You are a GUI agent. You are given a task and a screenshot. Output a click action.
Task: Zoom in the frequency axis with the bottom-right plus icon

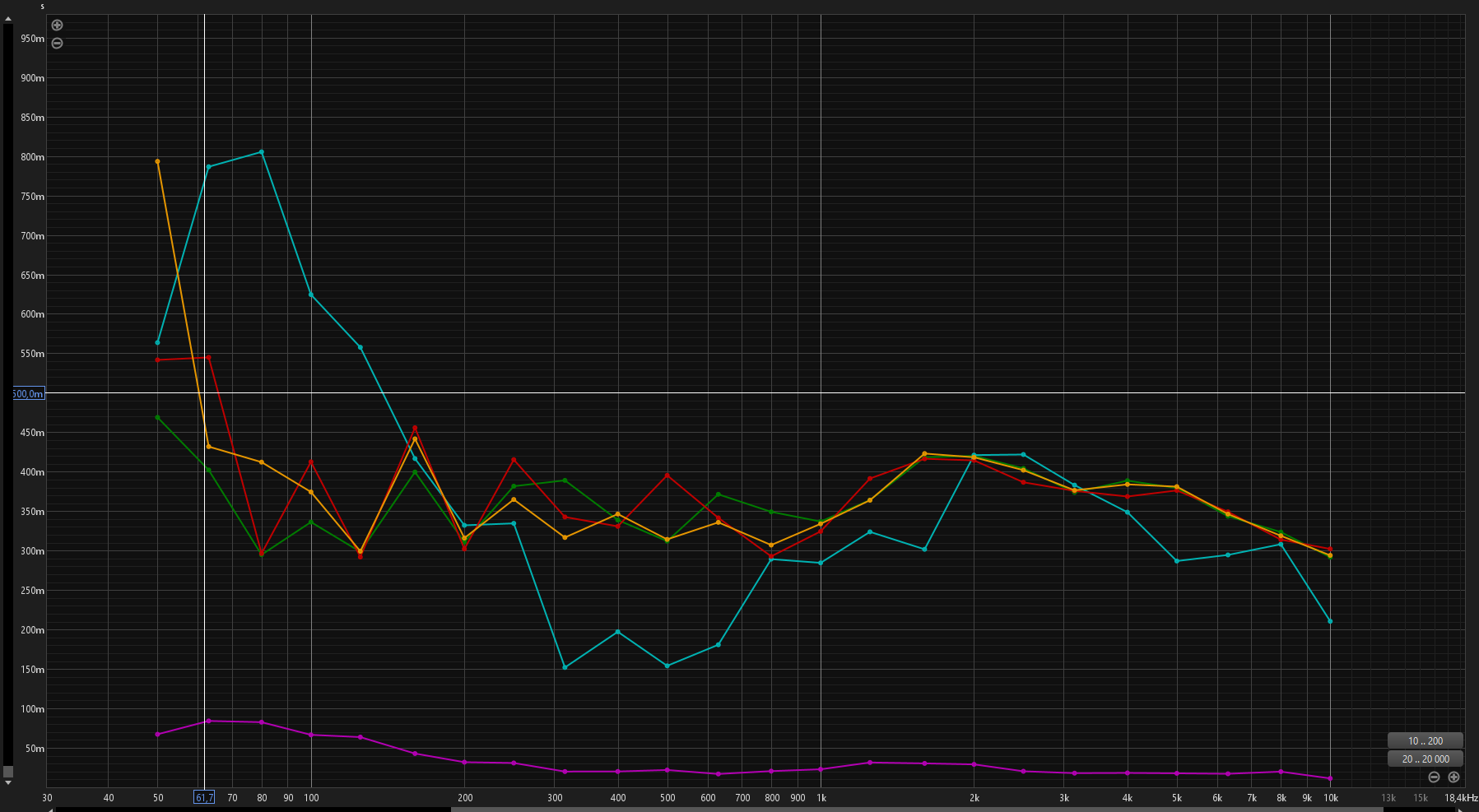(x=1453, y=777)
